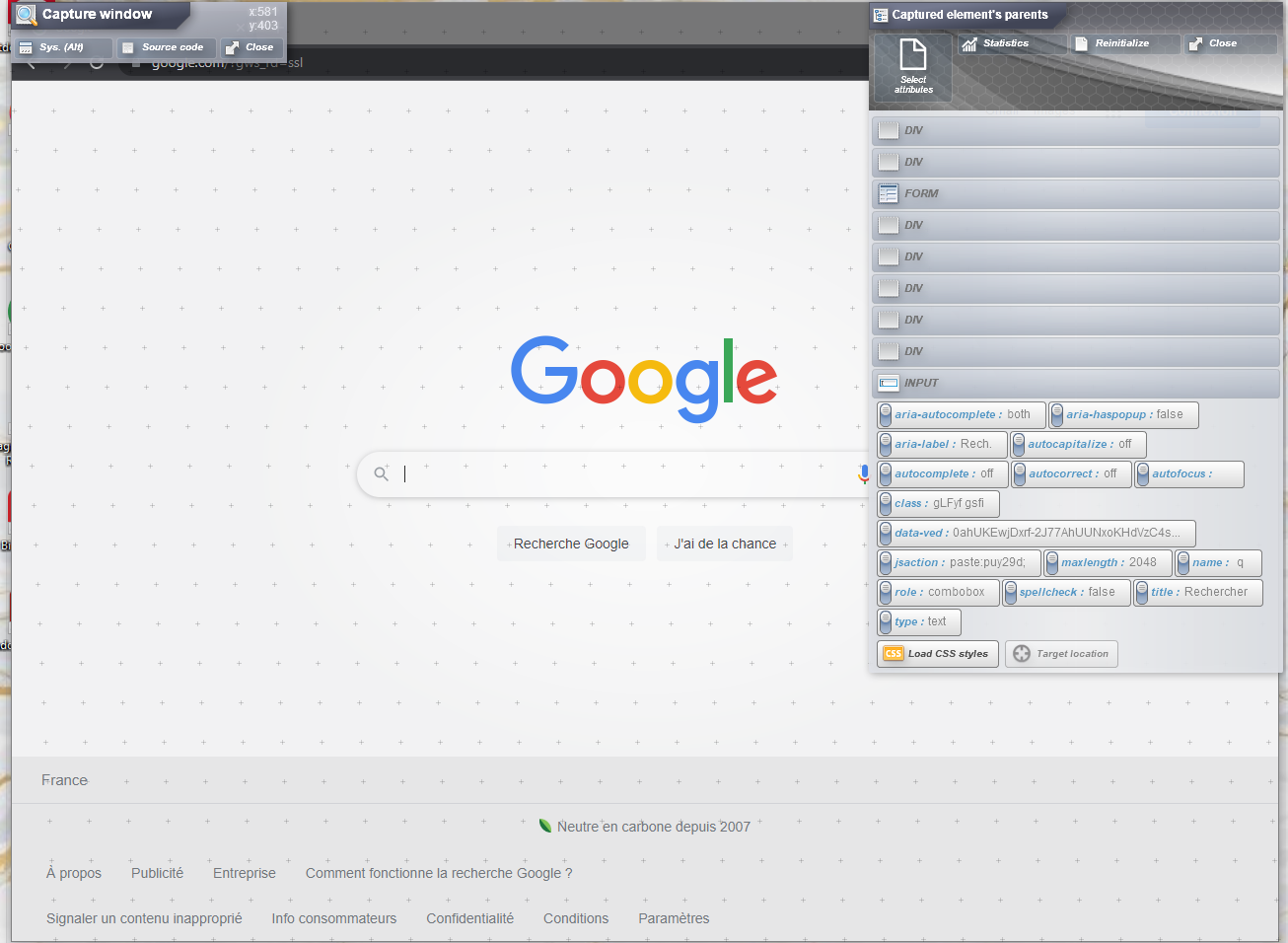This screenshot has height=943, width=1288.
Task: Open the Entreprise footer link
Action: click(245, 873)
